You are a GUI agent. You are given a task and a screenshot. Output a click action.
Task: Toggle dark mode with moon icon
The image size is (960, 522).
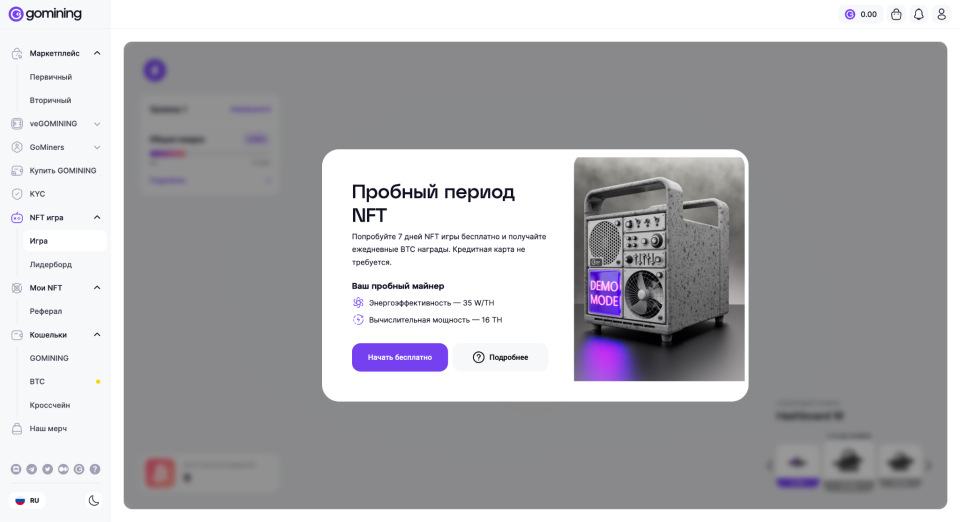(x=94, y=501)
